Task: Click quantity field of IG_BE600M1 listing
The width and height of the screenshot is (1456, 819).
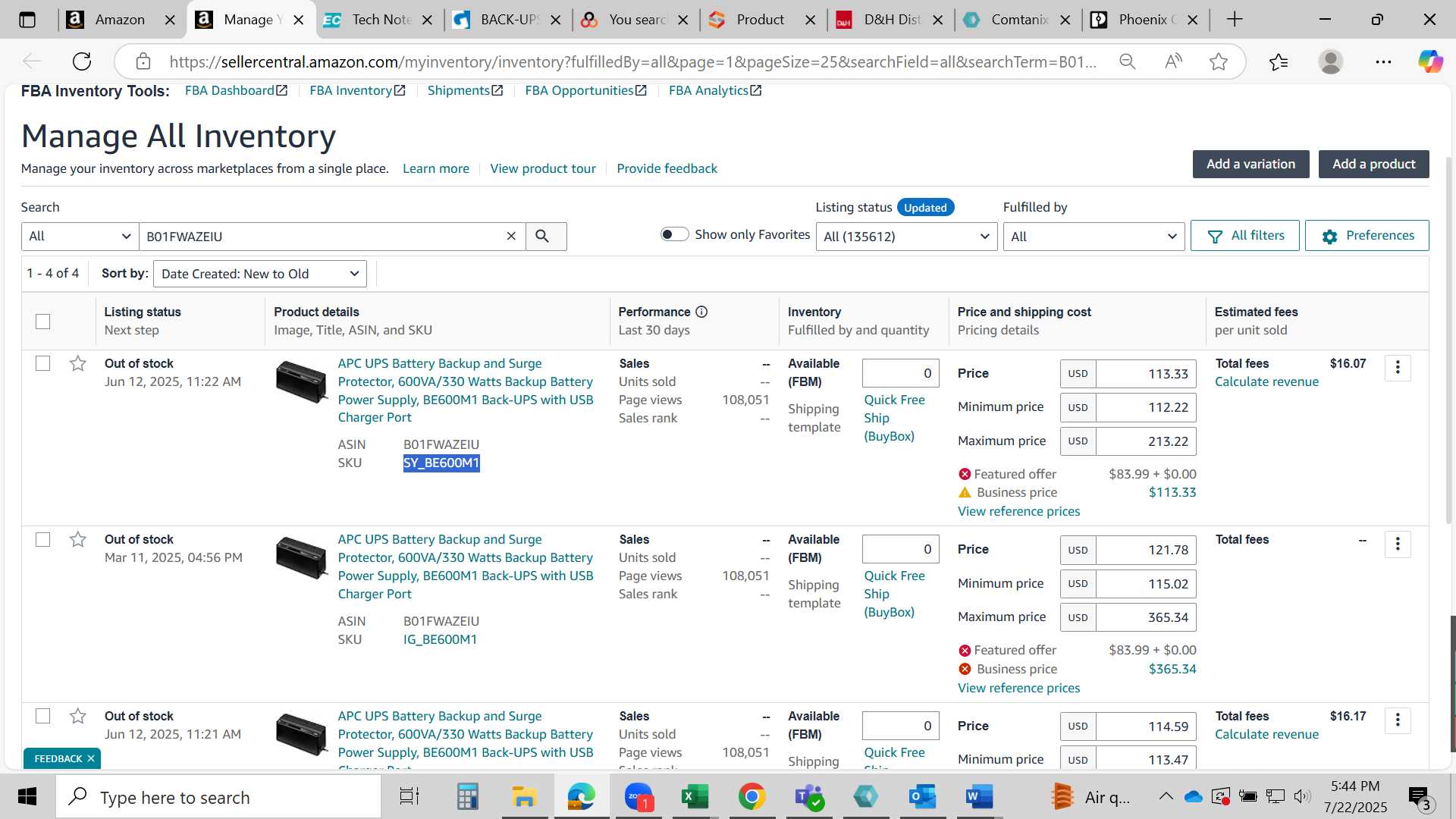Action: click(x=900, y=549)
